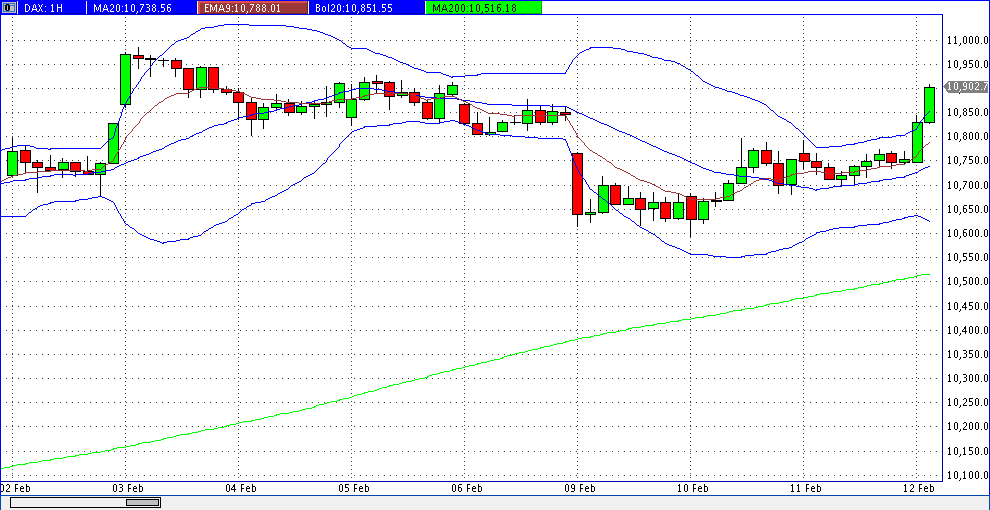Click the 04 Feb date label
The image size is (990, 510).
241,489
